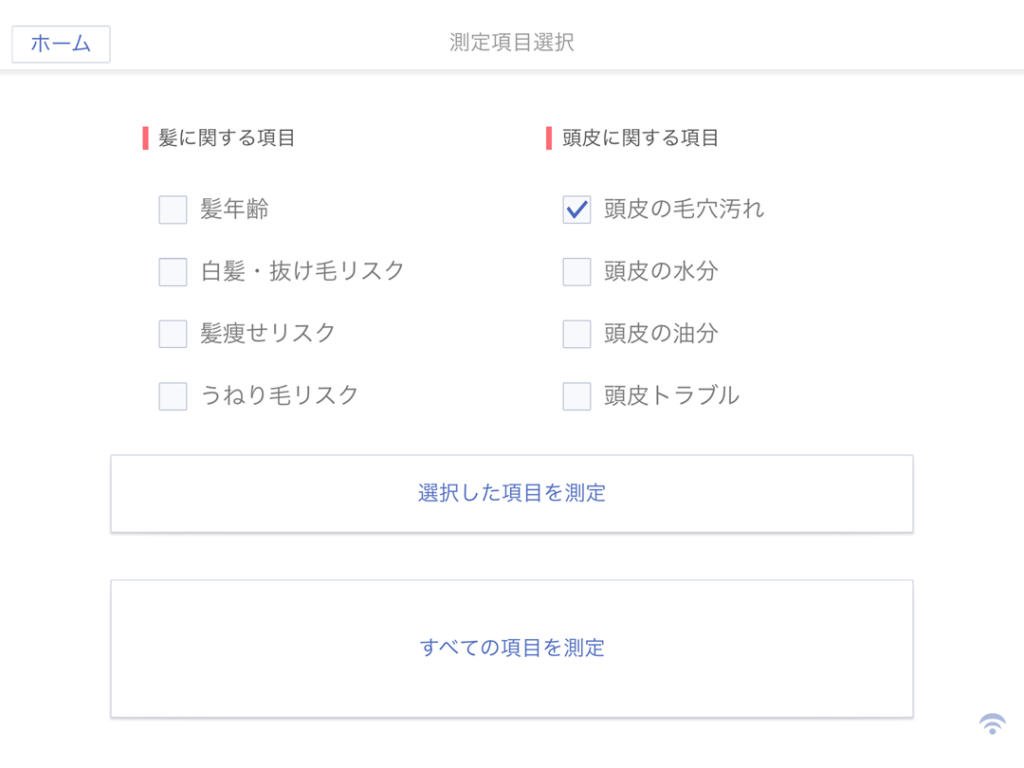This screenshot has width=1024, height=768.
Task: Tick the 頭皮トラブル checkbox
Action: click(577, 396)
